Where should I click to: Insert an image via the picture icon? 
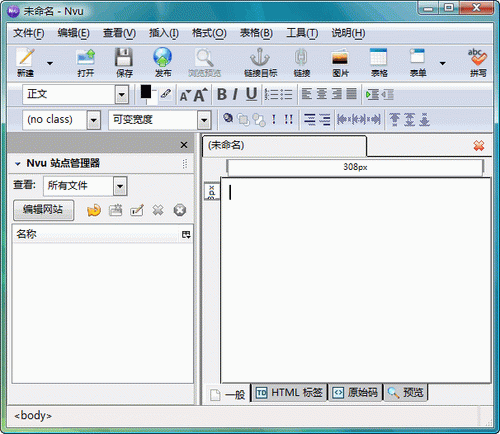[340, 58]
